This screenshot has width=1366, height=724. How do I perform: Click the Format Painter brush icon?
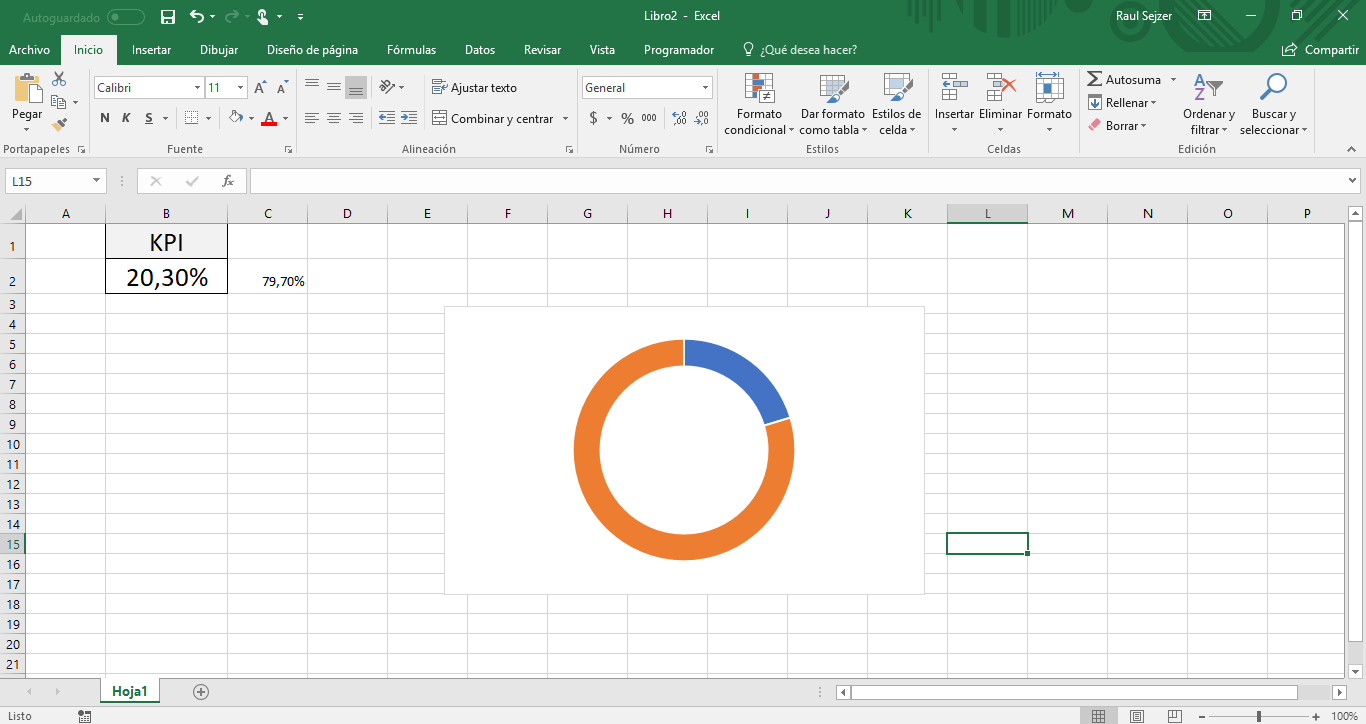[59, 125]
